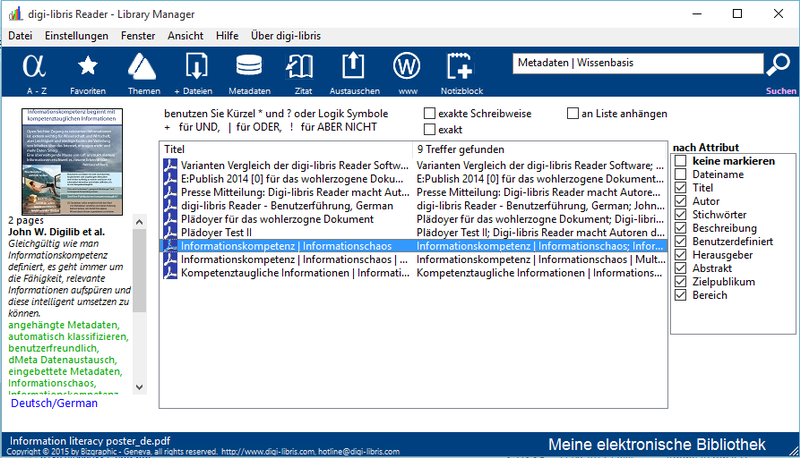Toggle the exakt checkbox
This screenshot has width=800, height=458.
[x=430, y=130]
